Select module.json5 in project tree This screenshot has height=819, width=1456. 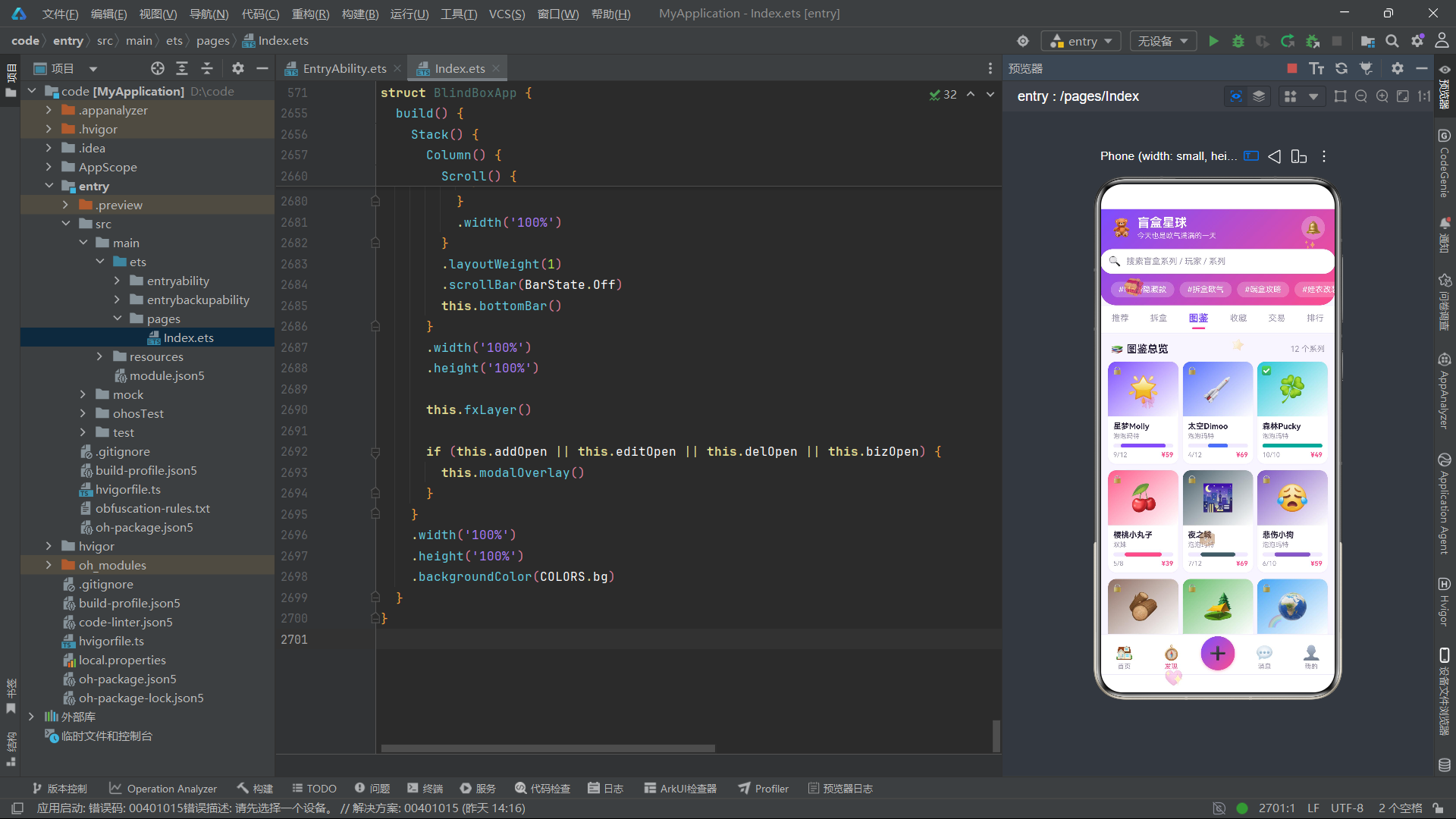[167, 375]
